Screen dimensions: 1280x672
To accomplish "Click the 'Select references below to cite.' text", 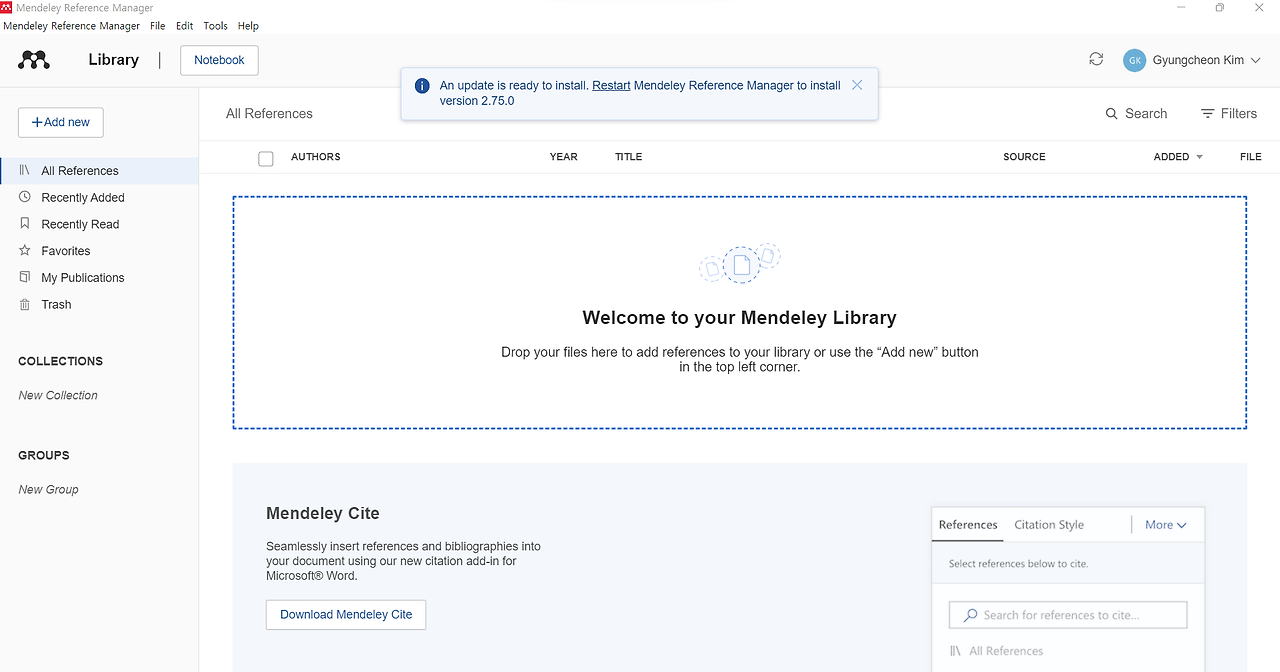I will [1018, 564].
